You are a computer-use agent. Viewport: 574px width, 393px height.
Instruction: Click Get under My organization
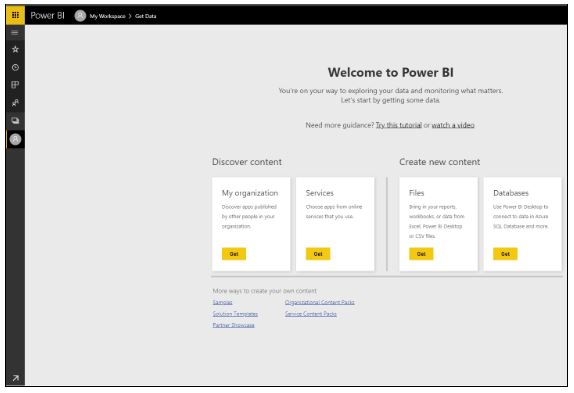pos(234,254)
